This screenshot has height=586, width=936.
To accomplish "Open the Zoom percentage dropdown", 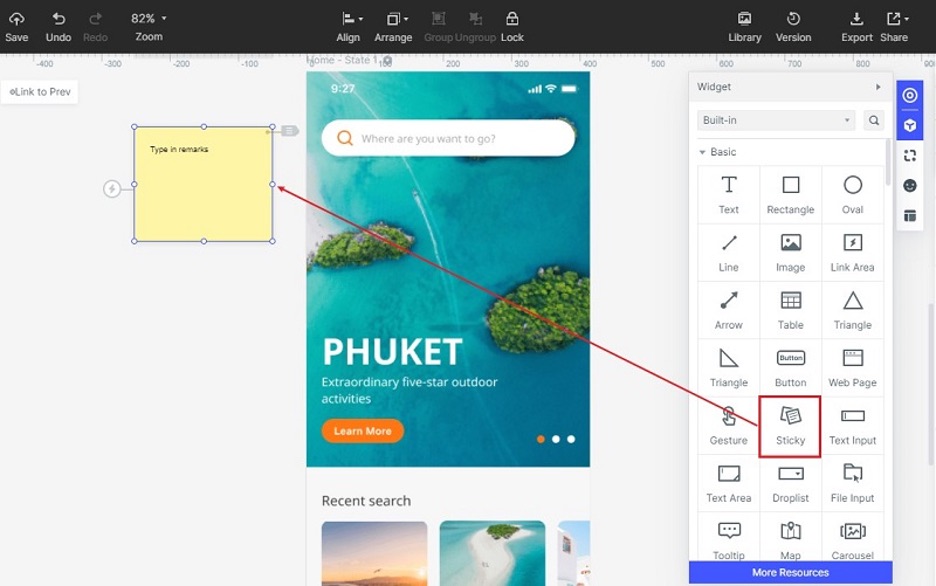I will tap(149, 19).
